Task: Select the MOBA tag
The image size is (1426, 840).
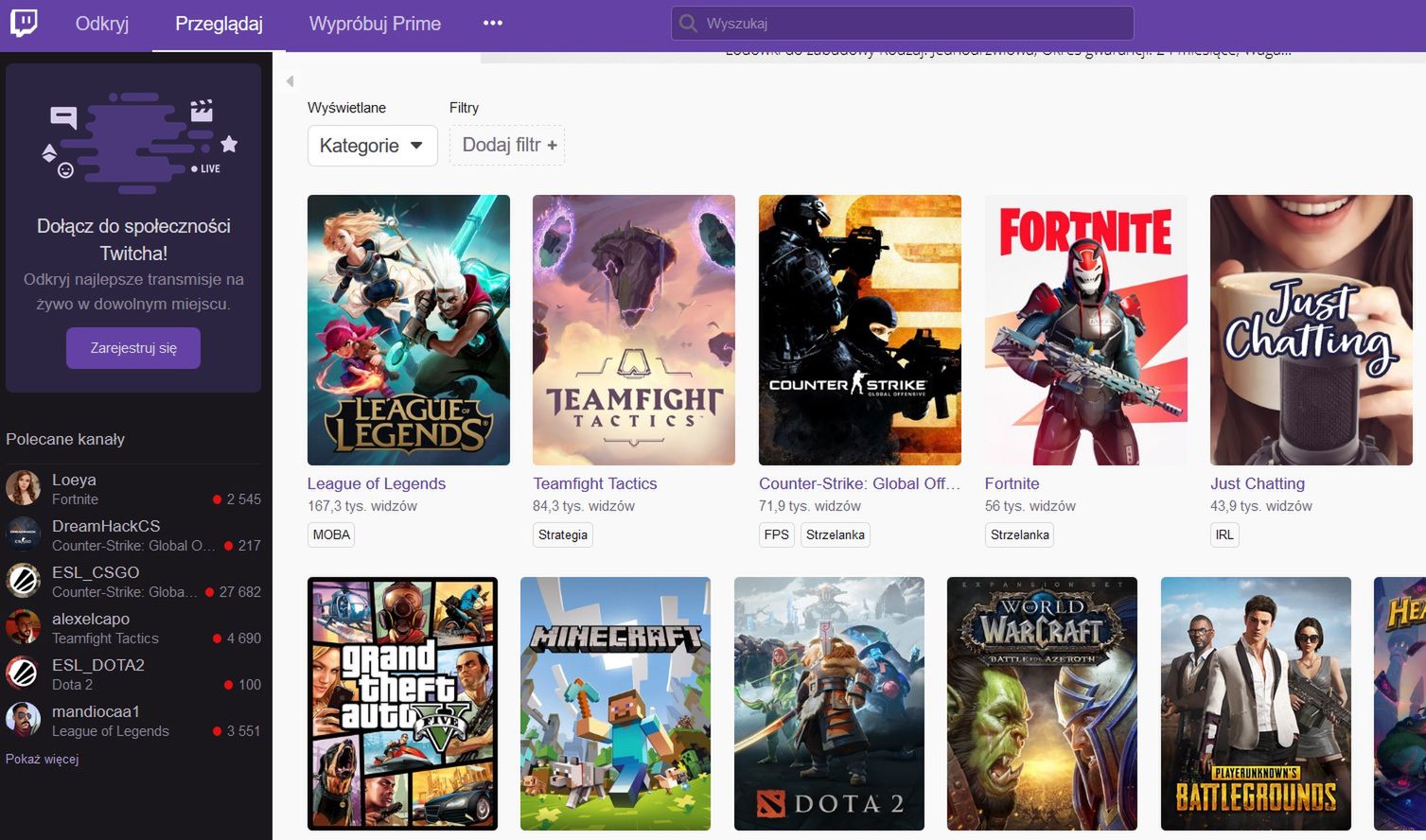Action: pyautogui.click(x=331, y=534)
